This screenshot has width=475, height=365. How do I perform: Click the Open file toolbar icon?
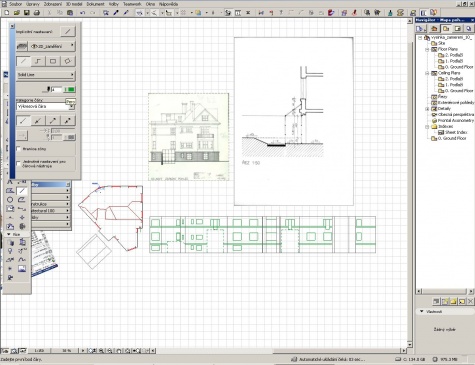[17, 13]
